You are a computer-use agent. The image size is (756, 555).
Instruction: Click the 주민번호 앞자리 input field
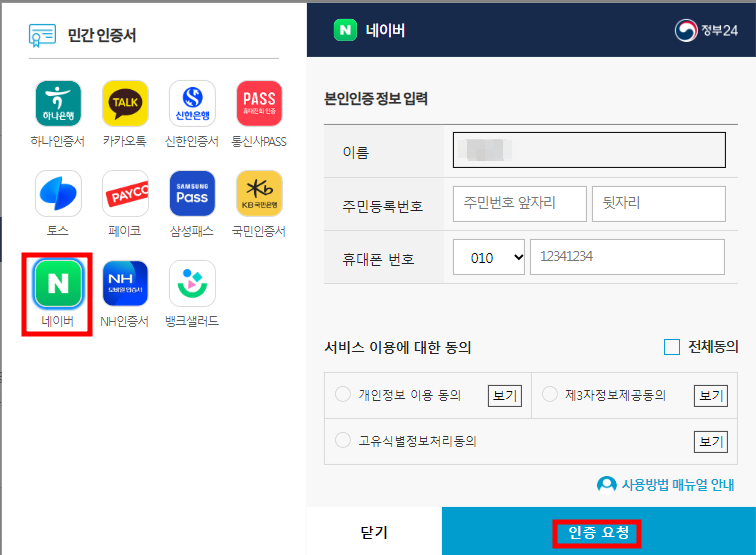519,203
